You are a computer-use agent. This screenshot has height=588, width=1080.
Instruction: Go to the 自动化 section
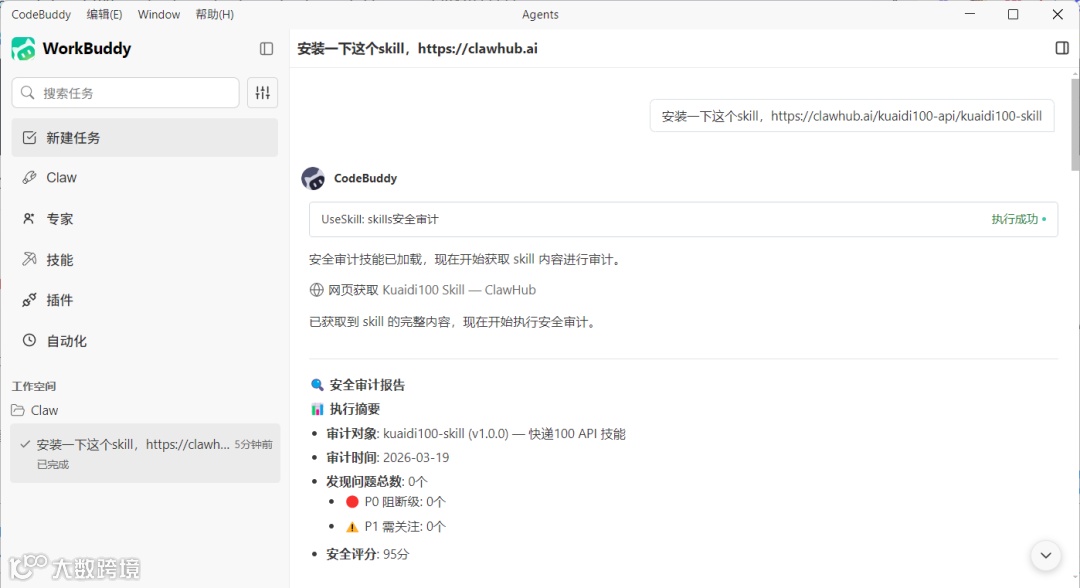145,341
